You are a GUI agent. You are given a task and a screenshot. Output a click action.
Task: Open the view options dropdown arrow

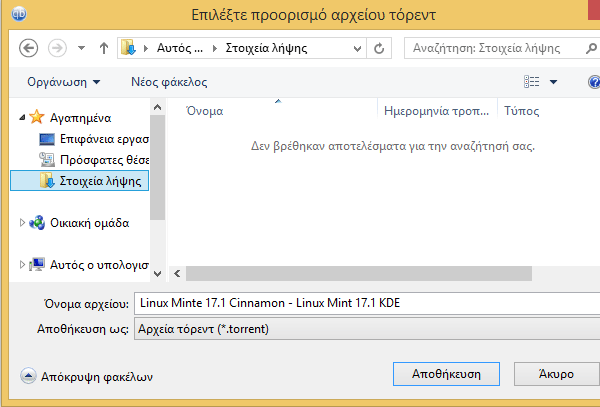(x=553, y=81)
